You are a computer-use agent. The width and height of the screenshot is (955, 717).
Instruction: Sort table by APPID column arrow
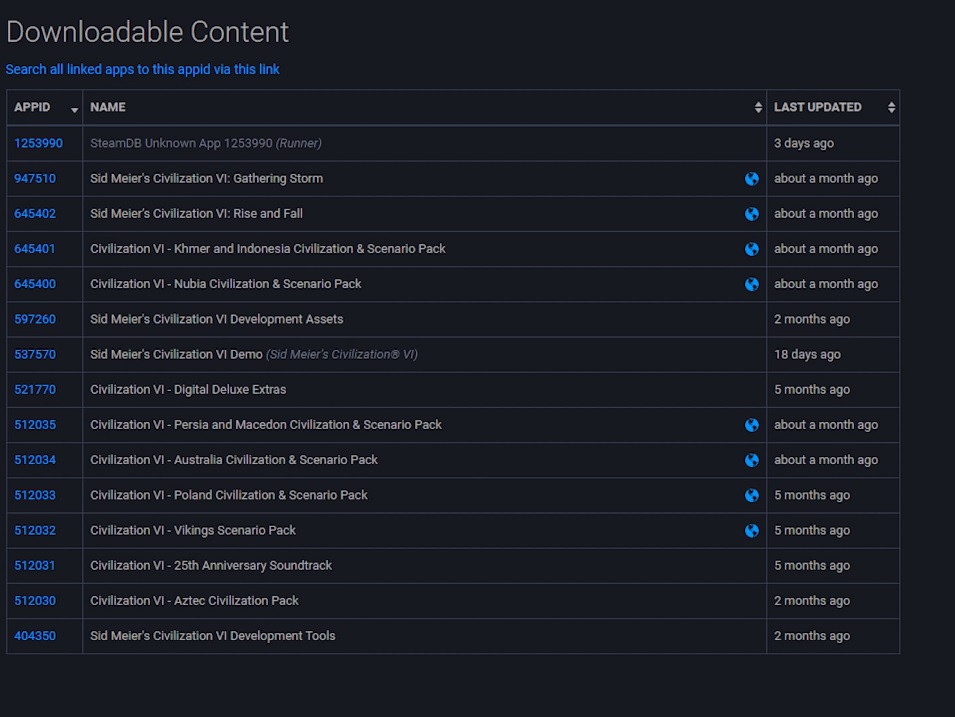pyautogui.click(x=74, y=109)
